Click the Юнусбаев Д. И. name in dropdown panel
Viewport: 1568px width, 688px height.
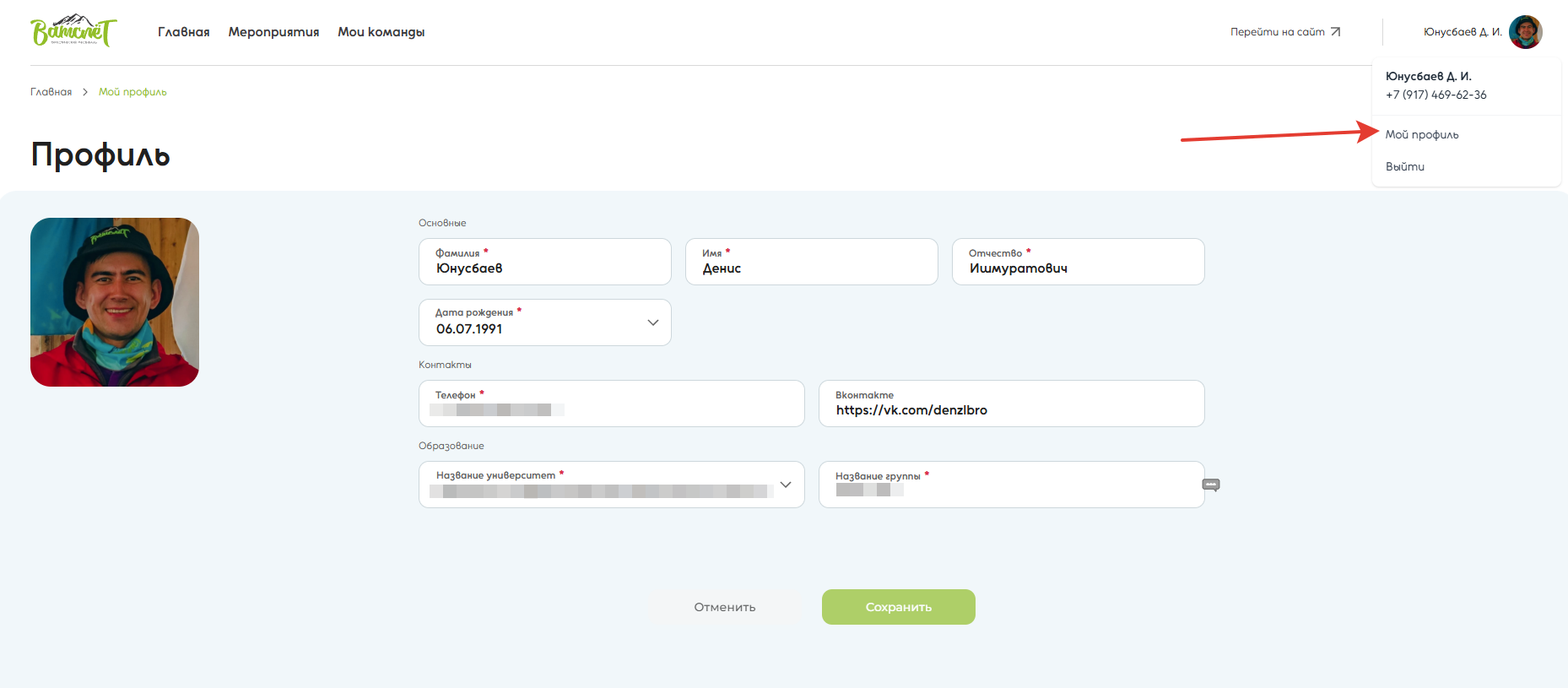point(1429,76)
